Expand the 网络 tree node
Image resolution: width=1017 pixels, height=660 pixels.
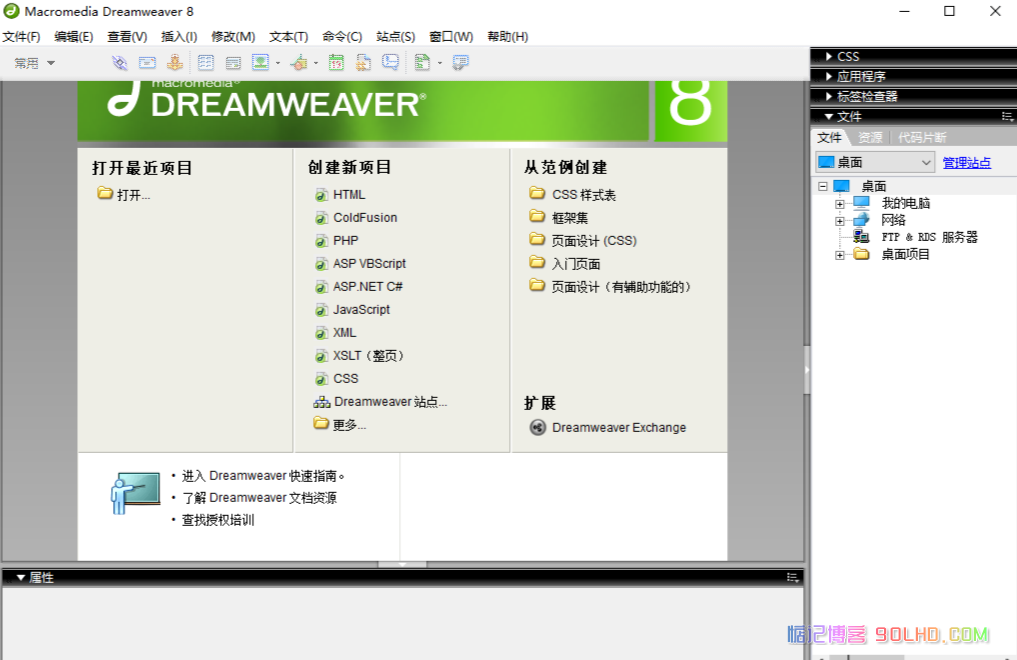point(840,221)
